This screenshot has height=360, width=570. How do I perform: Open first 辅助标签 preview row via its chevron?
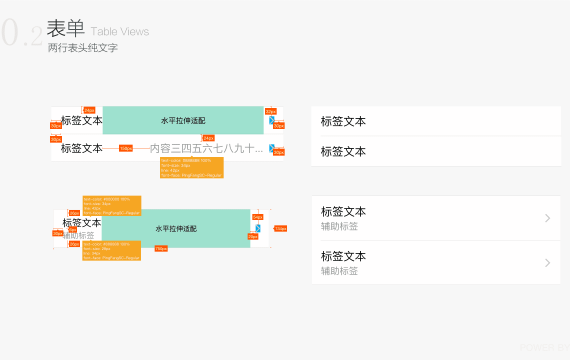click(x=547, y=218)
